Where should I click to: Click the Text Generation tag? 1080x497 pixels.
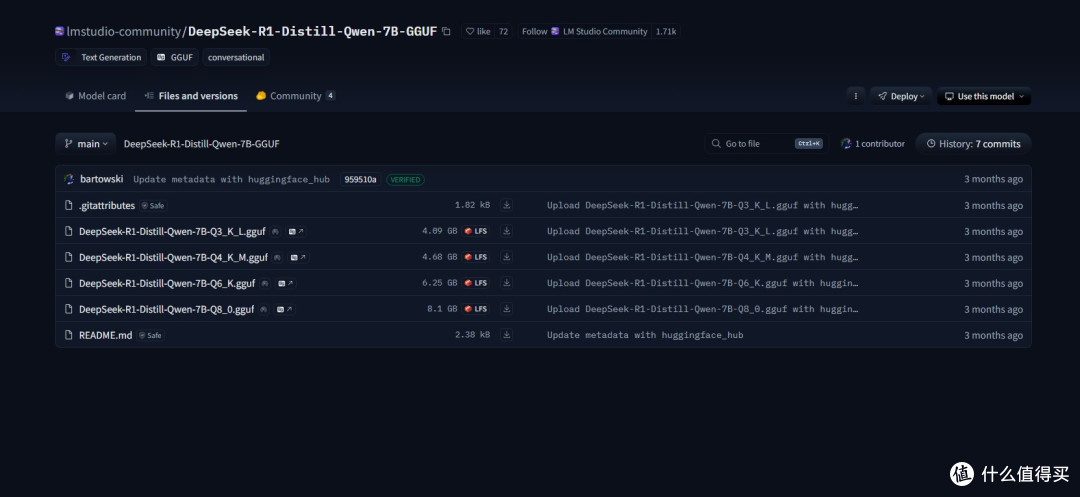(x=101, y=57)
